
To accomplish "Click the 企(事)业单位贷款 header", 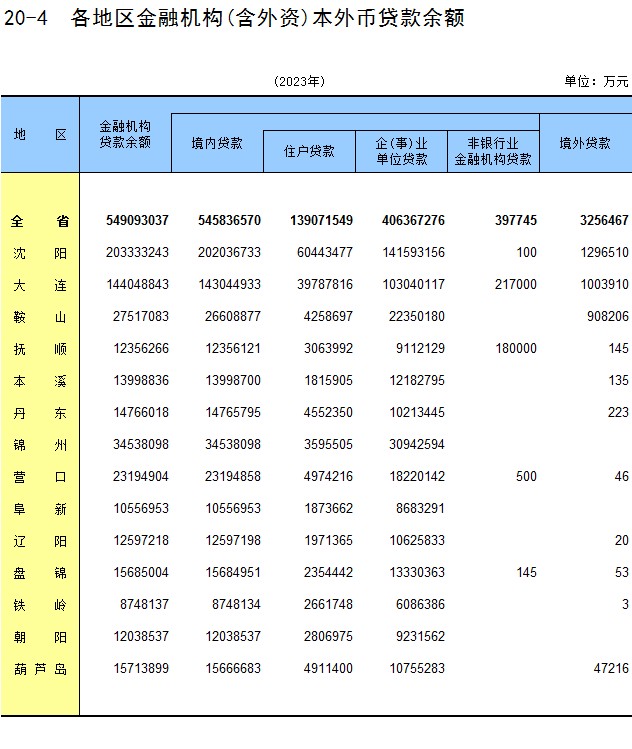I will point(401,151).
